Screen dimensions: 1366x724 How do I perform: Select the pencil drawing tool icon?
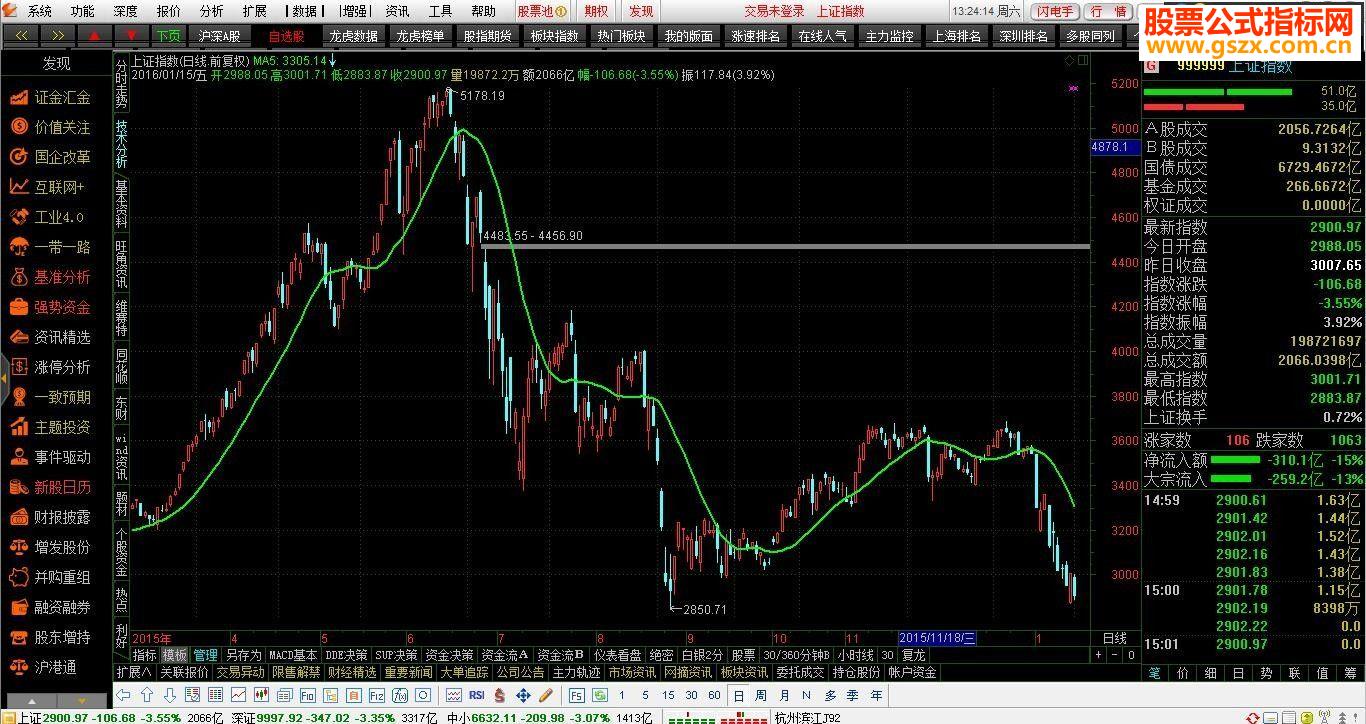tap(546, 695)
